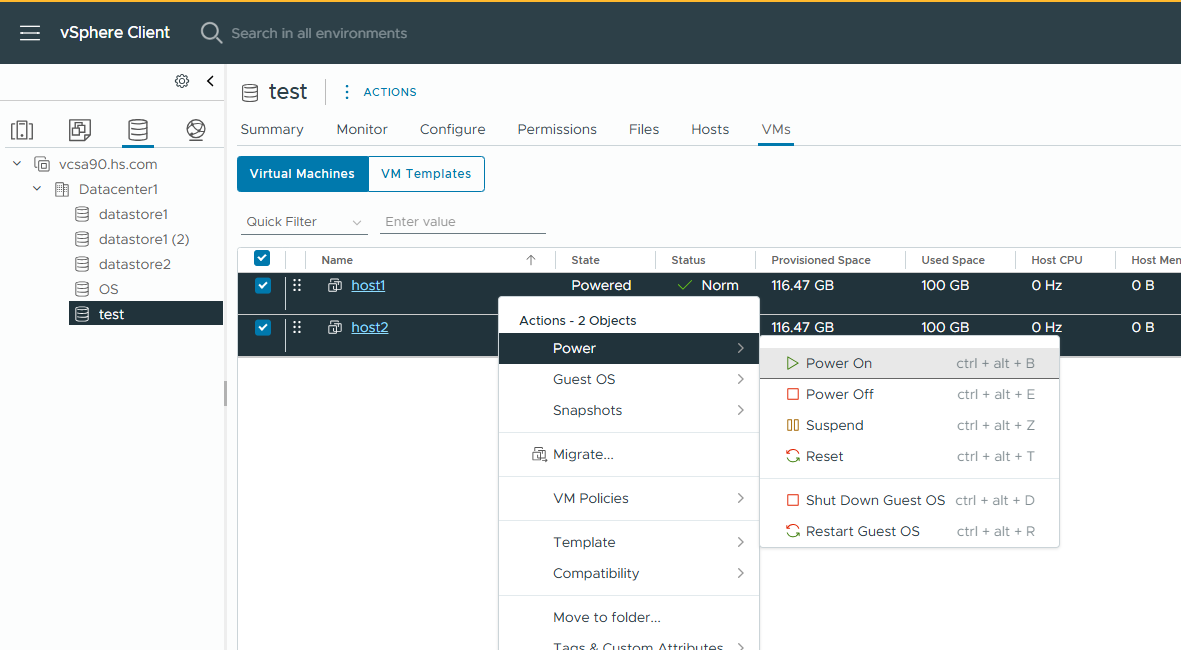Click the Datacenter1 datacenter icon
Viewport: 1181px width, 650px height.
pos(63,189)
